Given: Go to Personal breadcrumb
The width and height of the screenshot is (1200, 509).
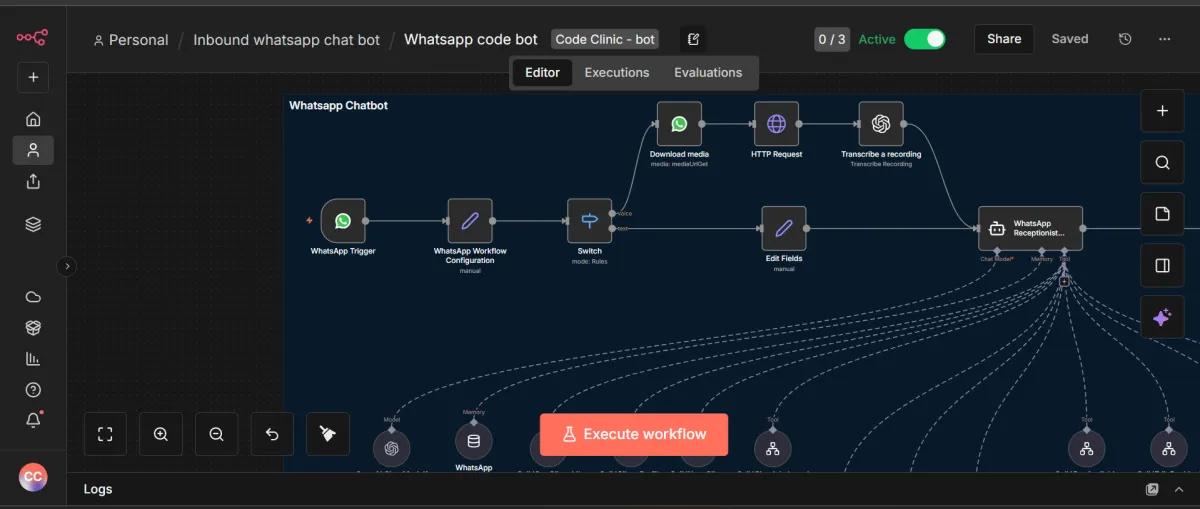Looking at the screenshot, I should [x=130, y=40].
